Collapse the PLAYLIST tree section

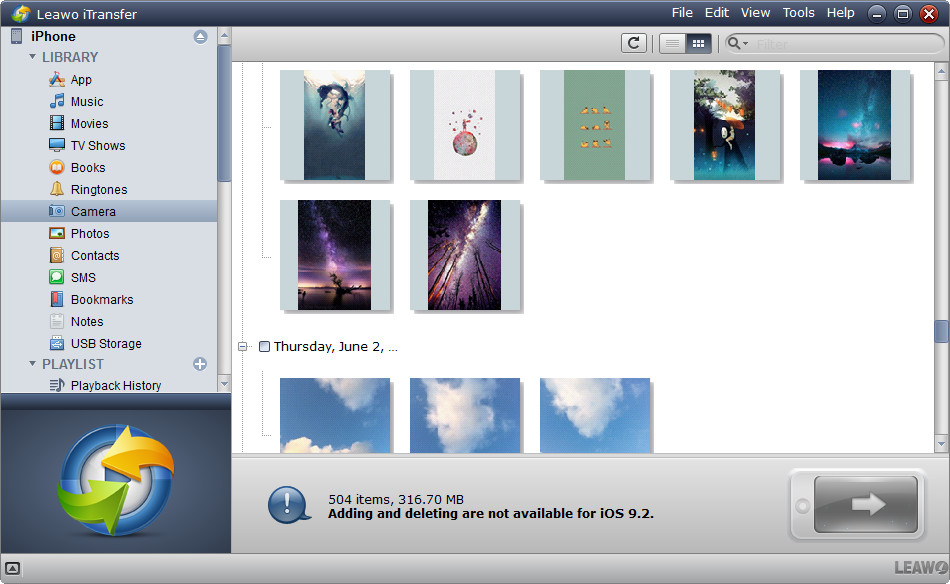[32, 364]
